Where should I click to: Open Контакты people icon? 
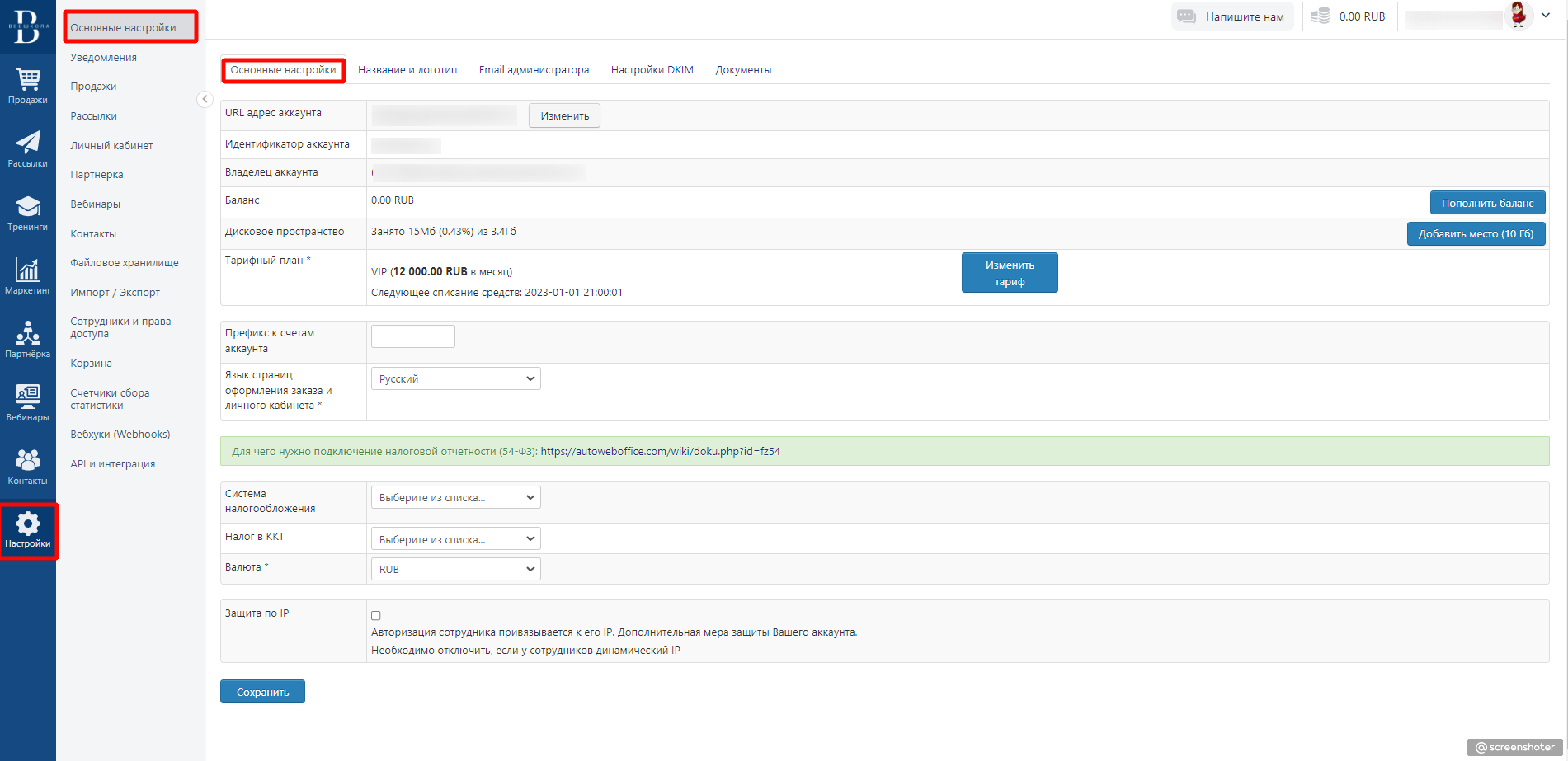[x=28, y=460]
